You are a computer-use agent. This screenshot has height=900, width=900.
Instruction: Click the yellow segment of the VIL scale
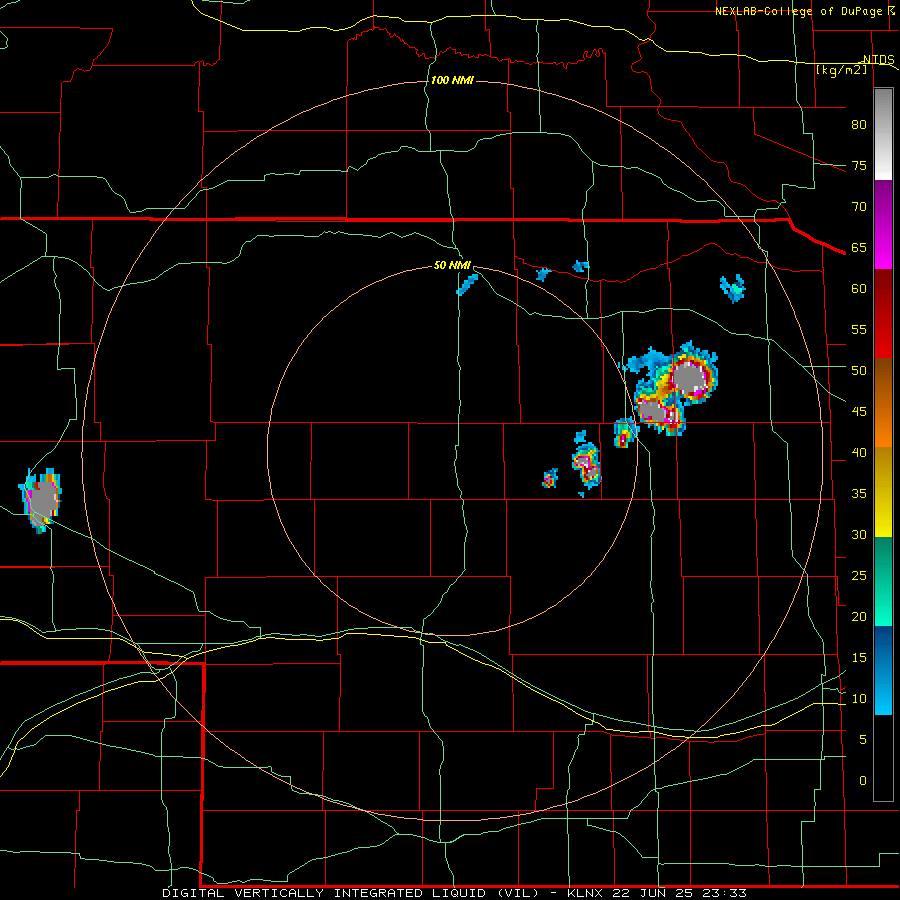(x=883, y=492)
